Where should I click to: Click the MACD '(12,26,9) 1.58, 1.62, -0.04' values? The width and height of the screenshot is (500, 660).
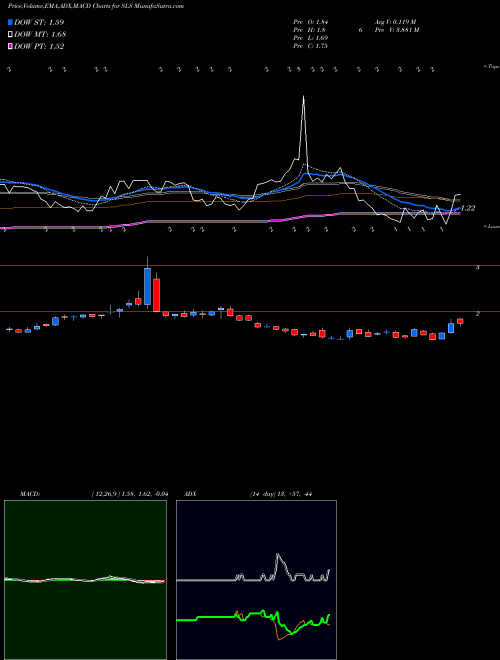click(130, 494)
